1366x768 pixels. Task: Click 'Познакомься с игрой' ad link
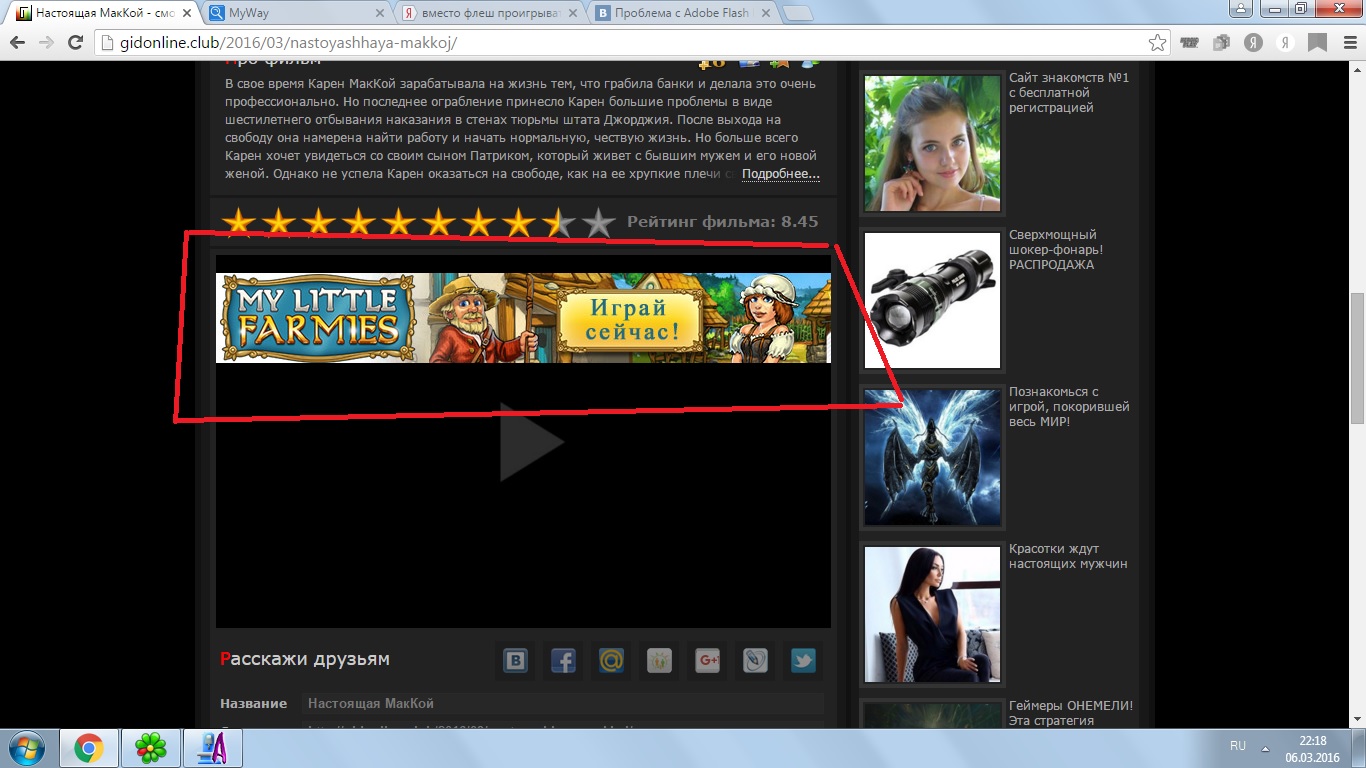tap(1069, 407)
